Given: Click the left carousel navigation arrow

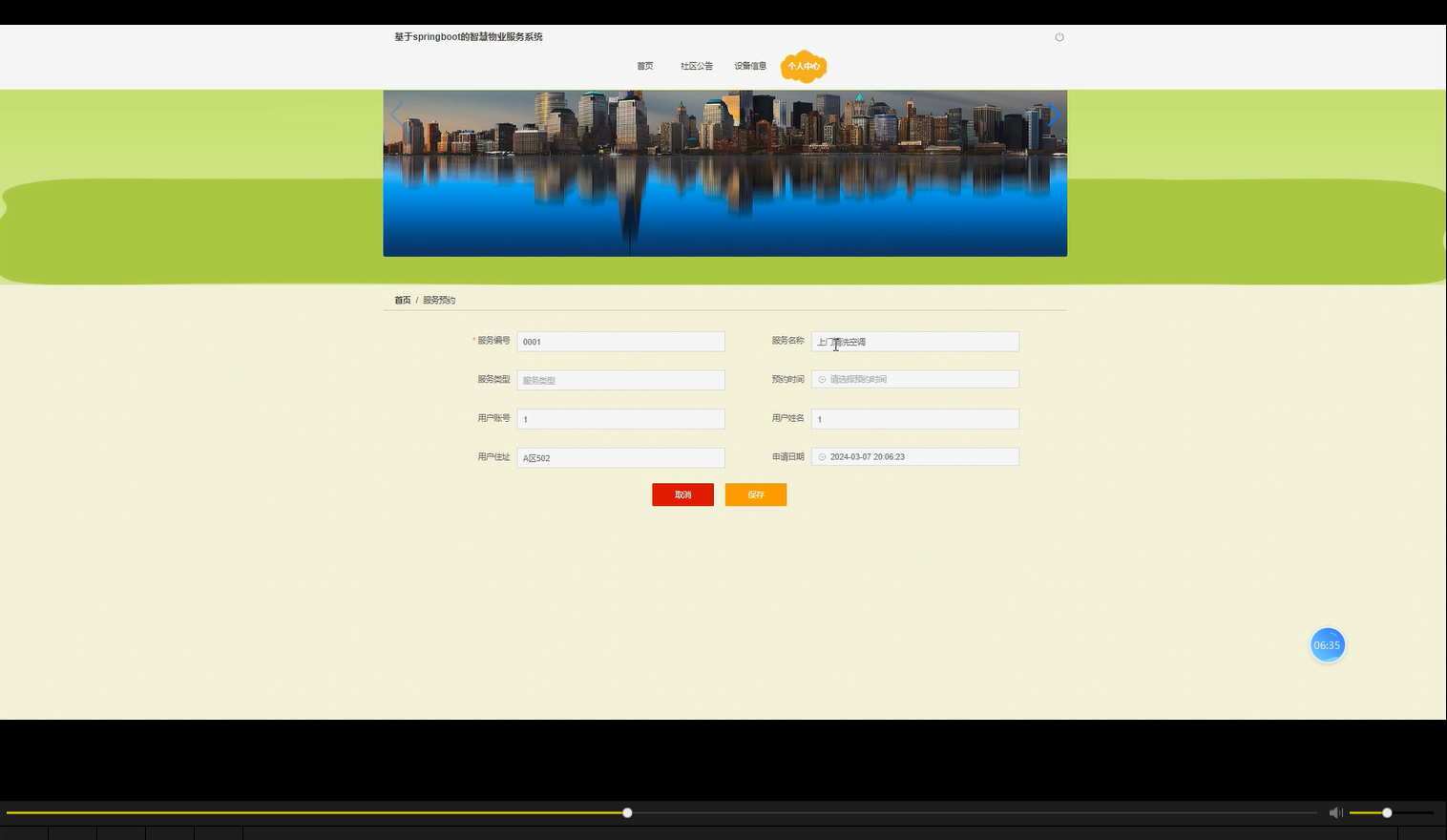Looking at the screenshot, I should (396, 114).
